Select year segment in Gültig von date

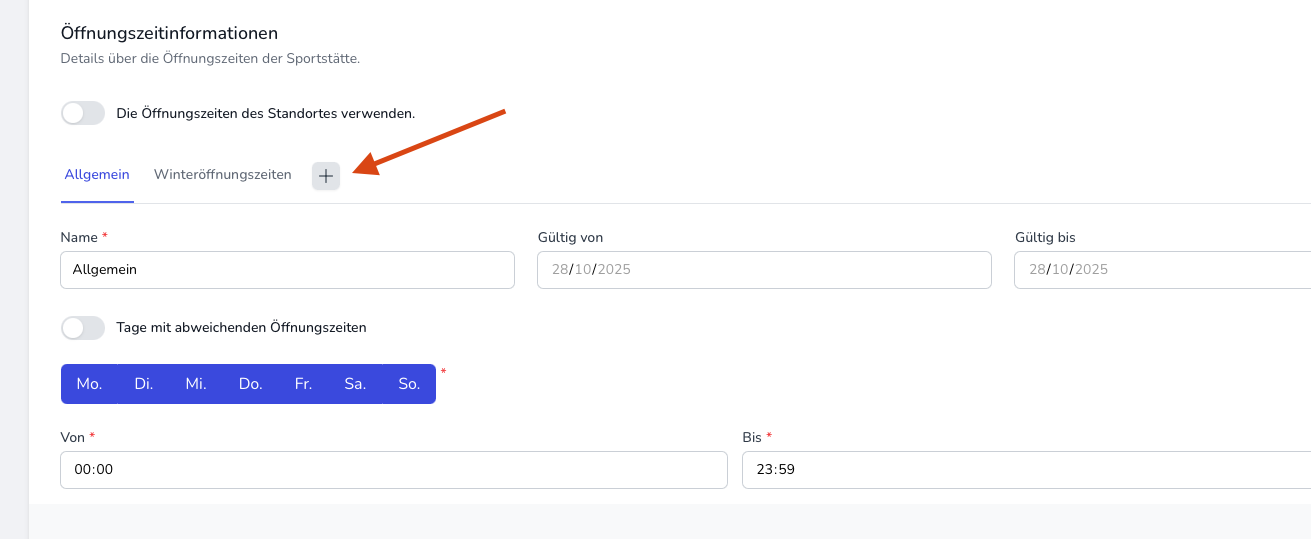(614, 270)
